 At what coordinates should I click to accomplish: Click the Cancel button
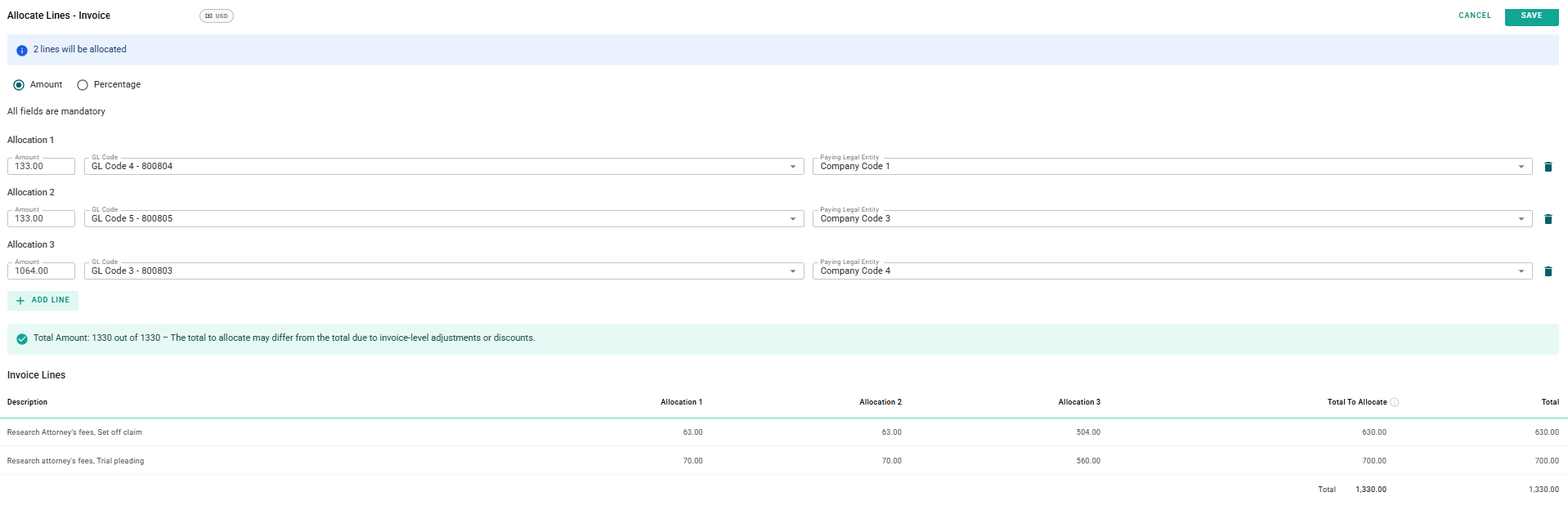point(1475,16)
